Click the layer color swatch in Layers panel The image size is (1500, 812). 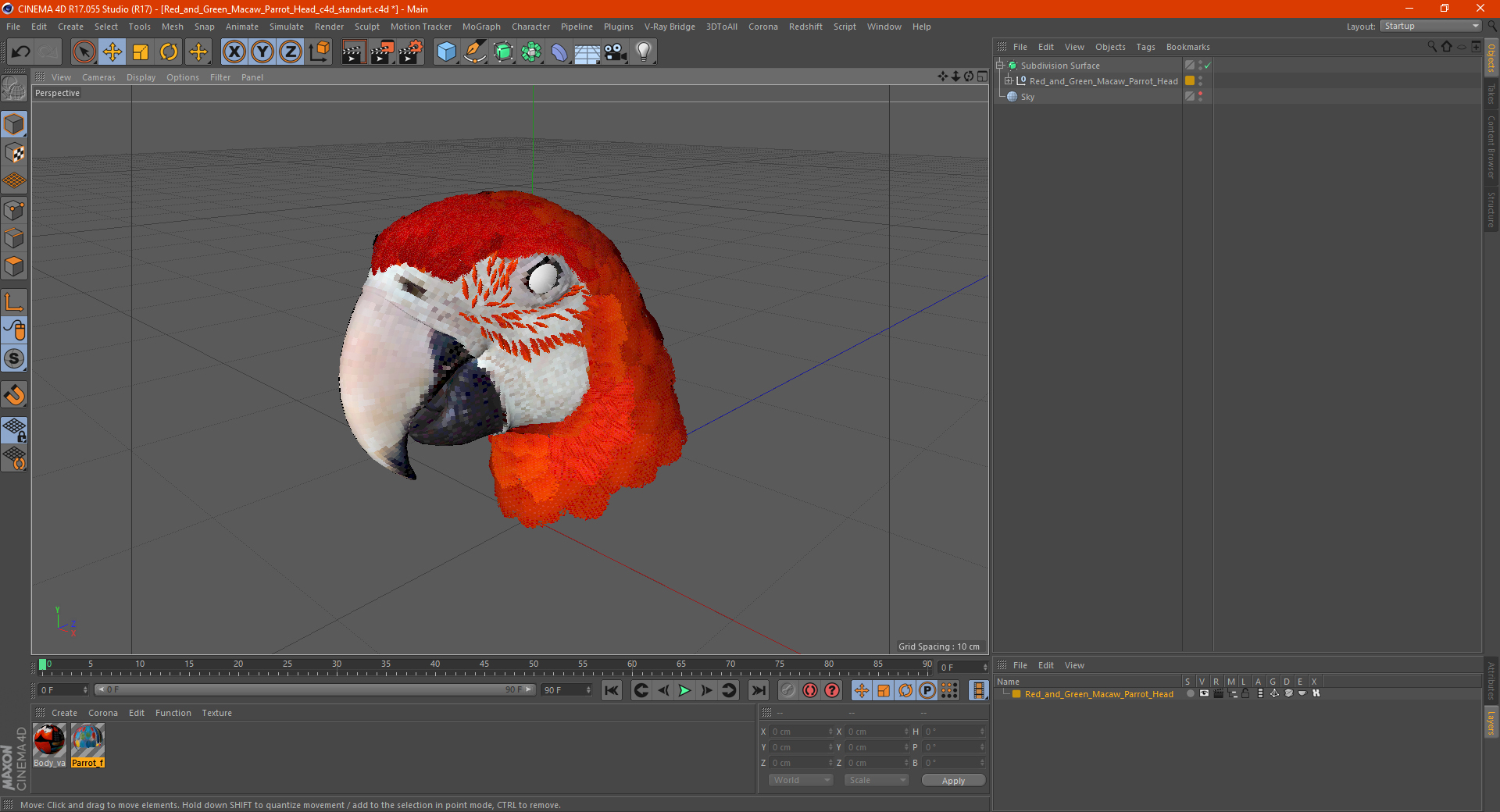(x=1016, y=693)
